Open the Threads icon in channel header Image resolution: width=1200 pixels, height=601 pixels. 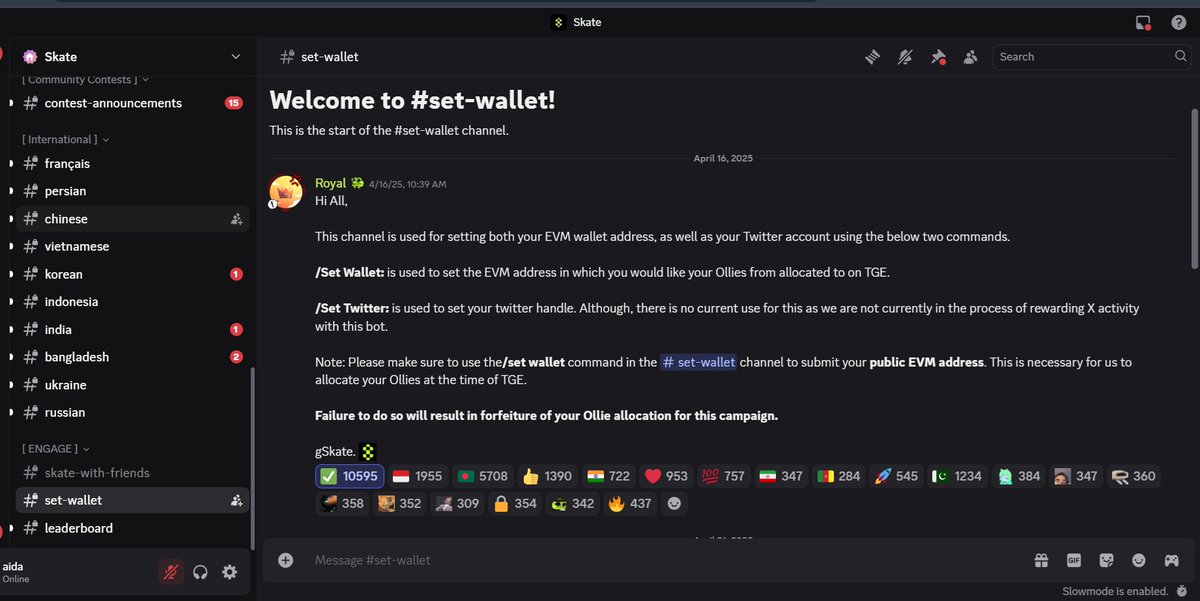873,57
